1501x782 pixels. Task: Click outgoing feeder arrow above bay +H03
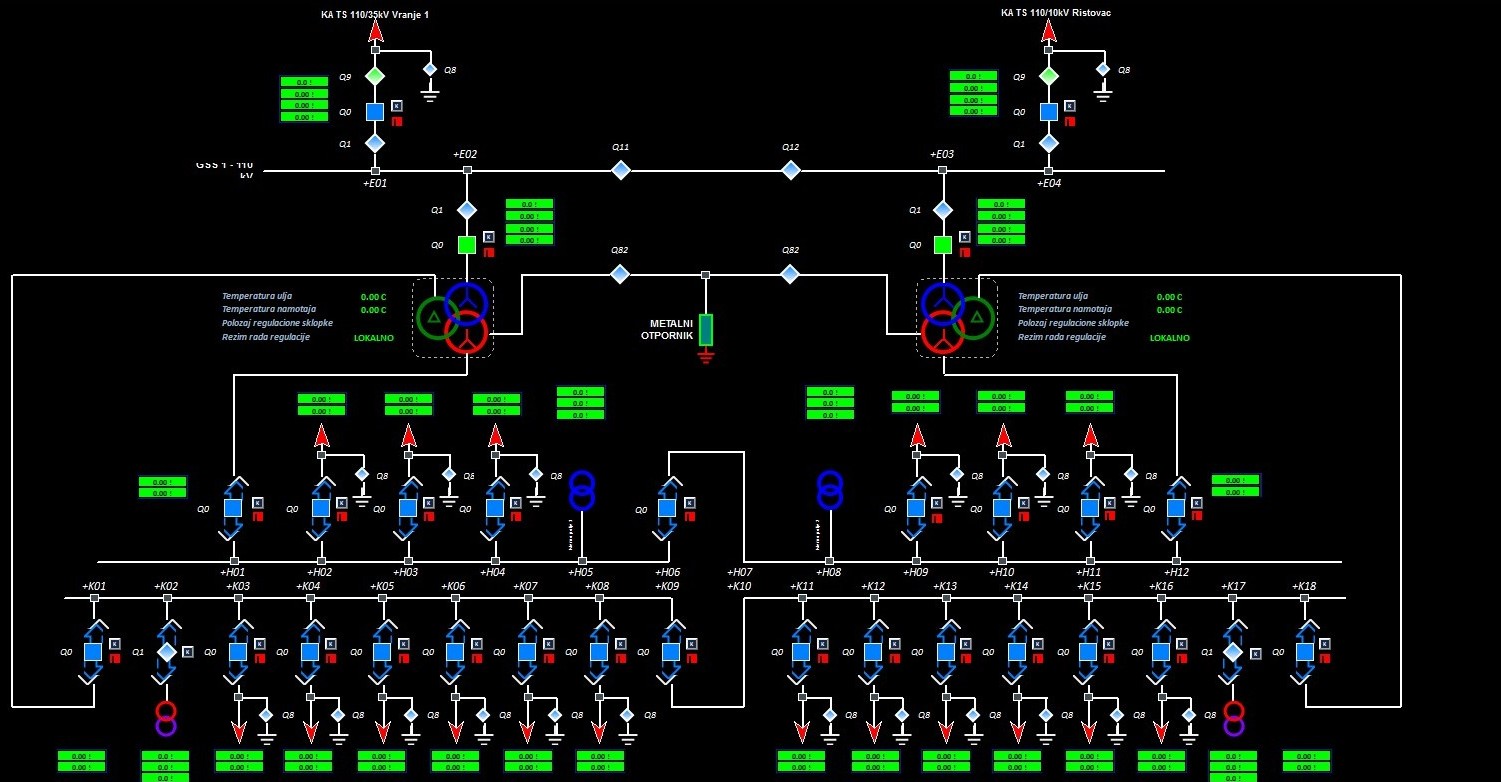click(408, 435)
